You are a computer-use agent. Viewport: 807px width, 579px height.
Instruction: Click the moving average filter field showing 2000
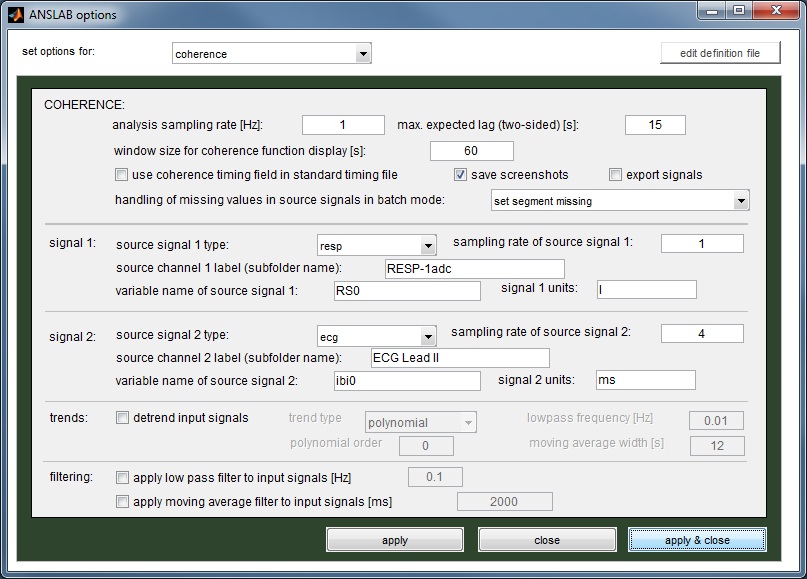(x=504, y=501)
